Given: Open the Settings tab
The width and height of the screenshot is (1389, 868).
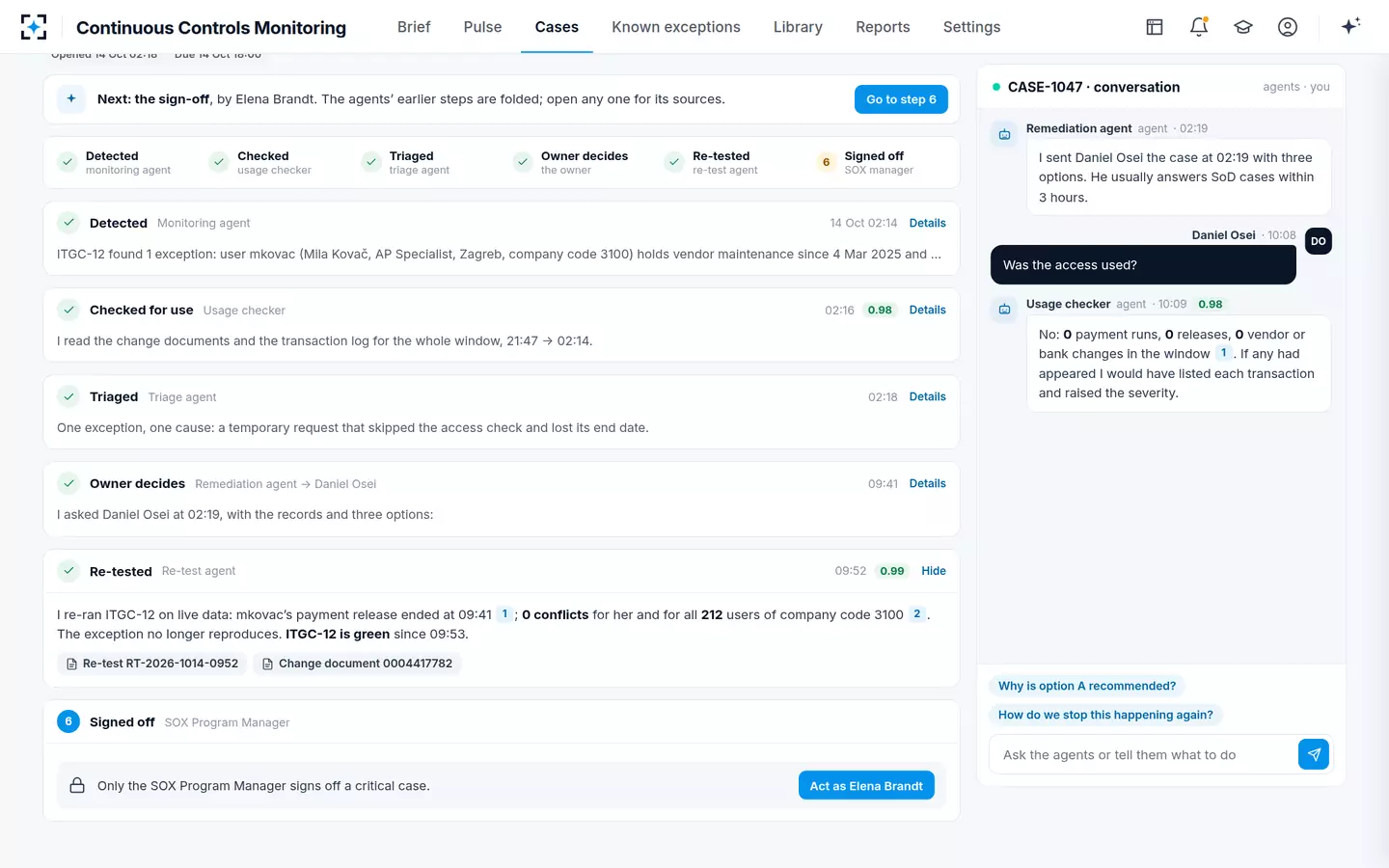Looking at the screenshot, I should pyautogui.click(x=971, y=27).
